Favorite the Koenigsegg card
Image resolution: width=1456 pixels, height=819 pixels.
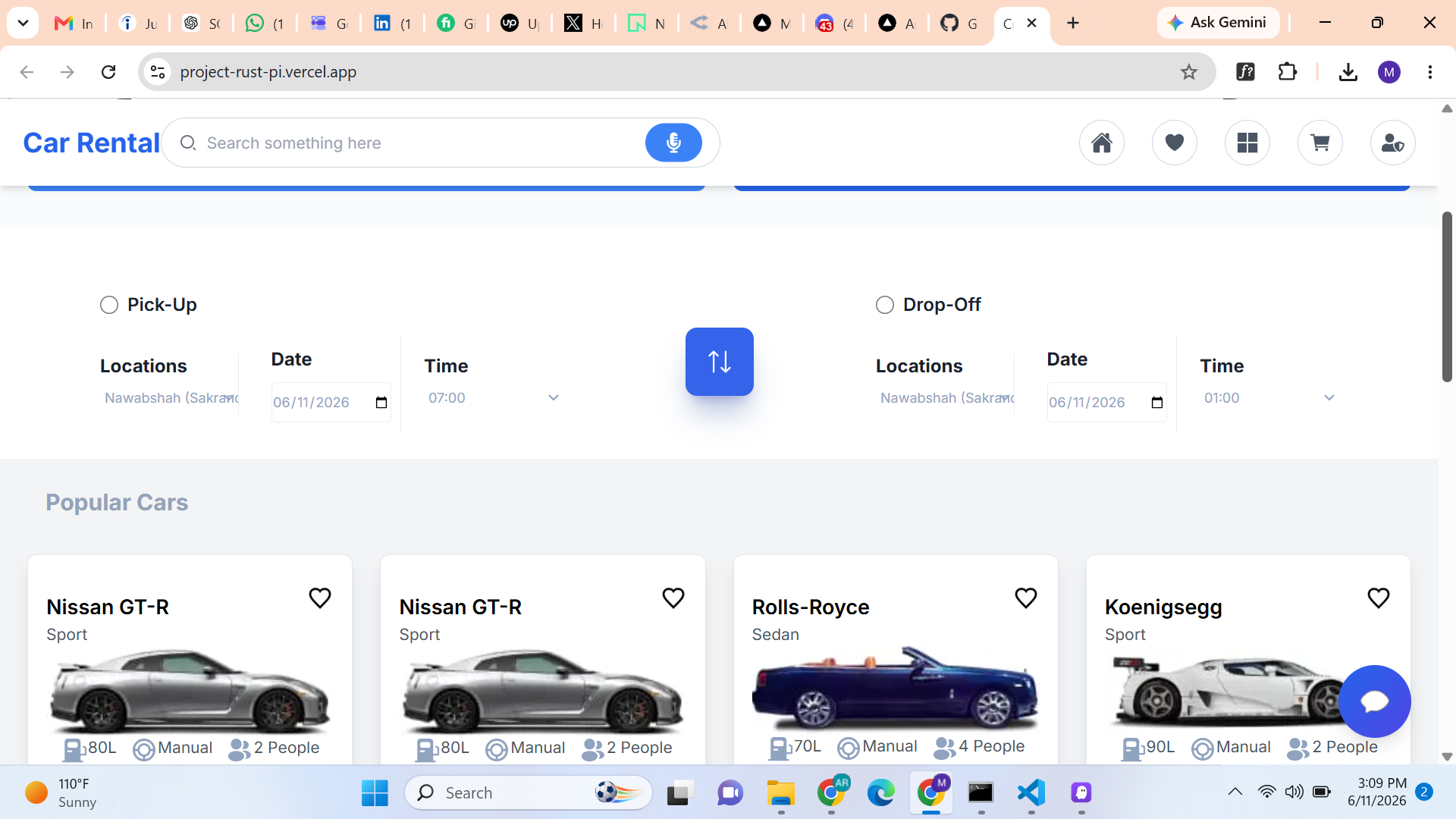coord(1379,598)
